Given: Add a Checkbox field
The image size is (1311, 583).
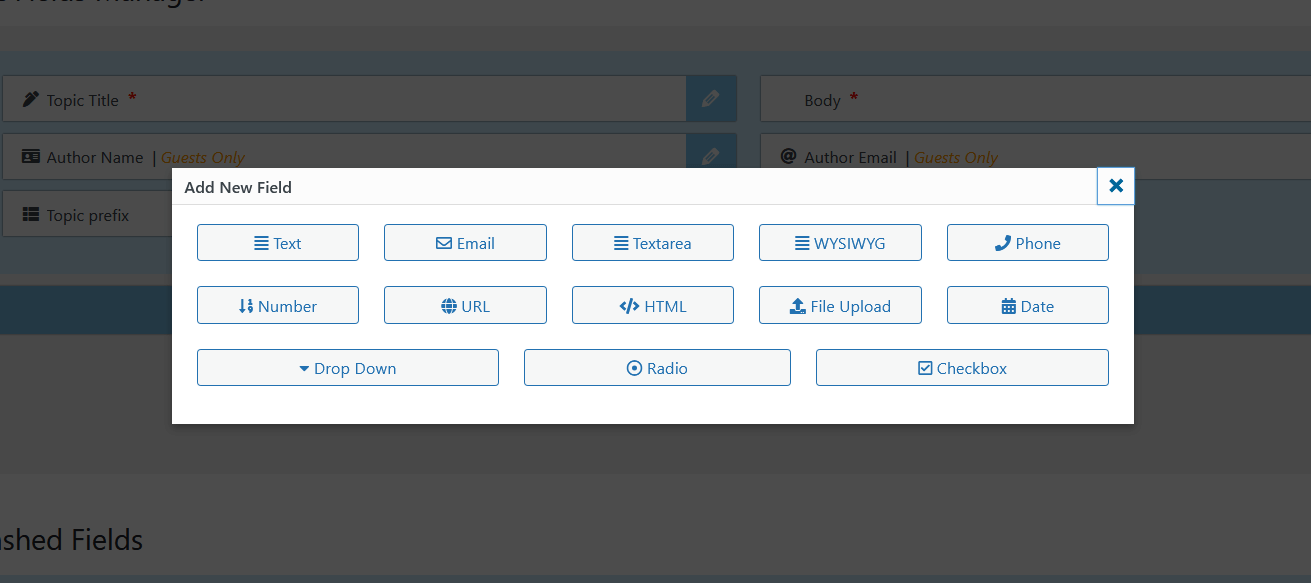Looking at the screenshot, I should 962,368.
